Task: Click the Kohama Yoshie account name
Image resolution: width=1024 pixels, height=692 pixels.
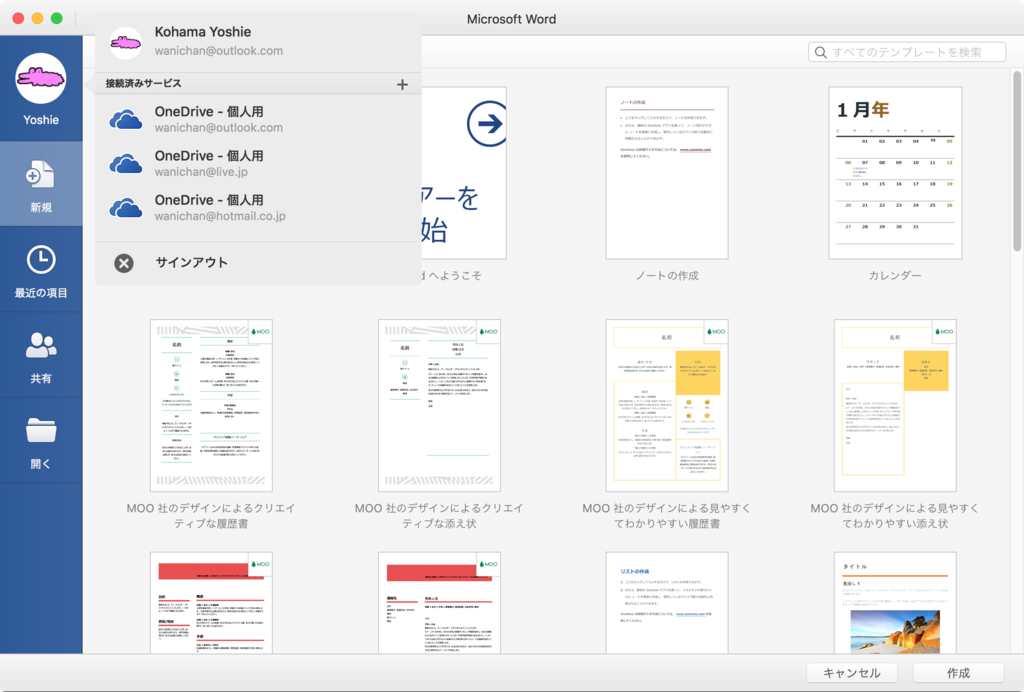Action: click(x=202, y=32)
